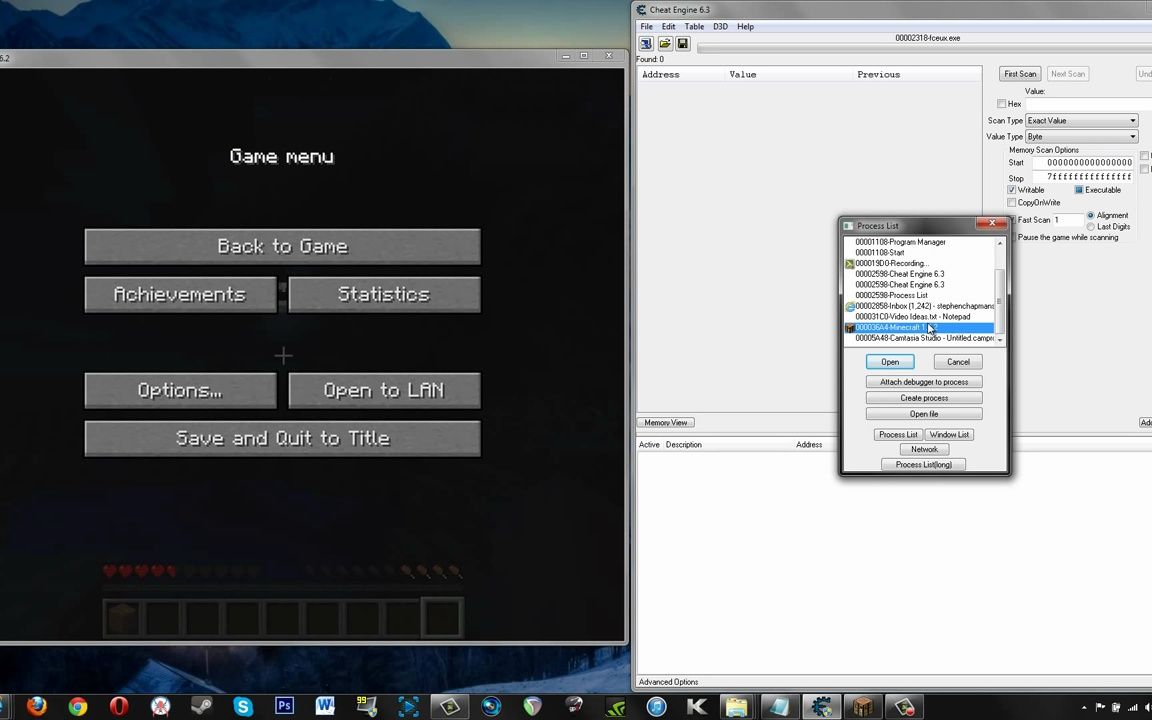Image resolution: width=1152 pixels, height=720 pixels.
Task: Open a cheat table via the folder icon
Action: point(664,43)
